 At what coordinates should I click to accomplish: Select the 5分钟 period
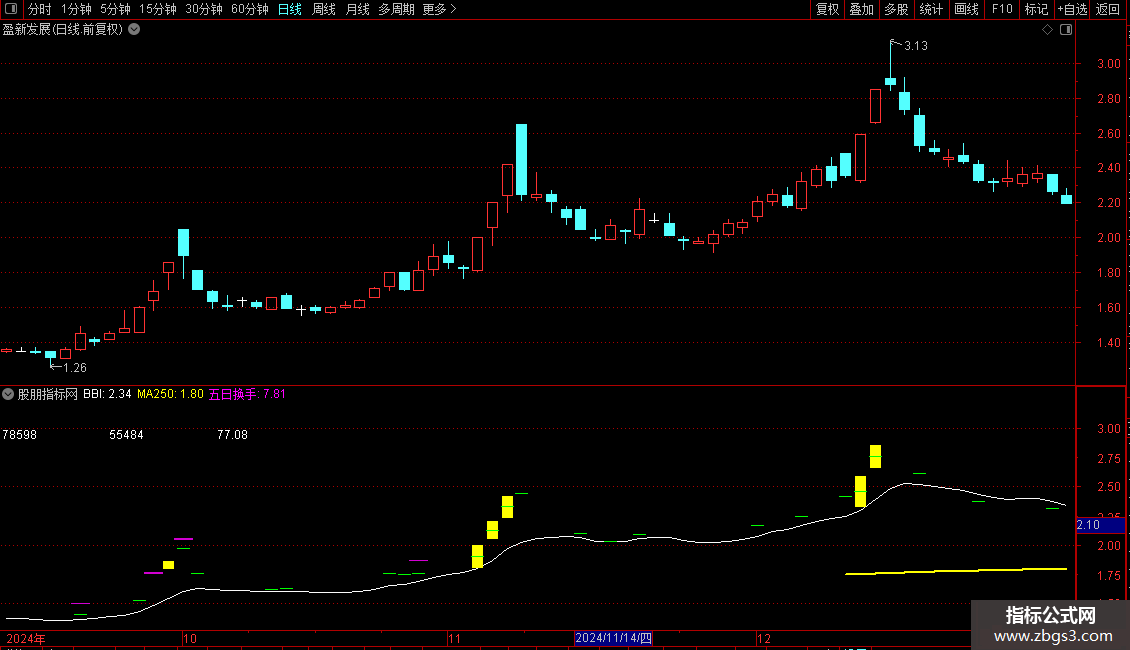(115, 9)
